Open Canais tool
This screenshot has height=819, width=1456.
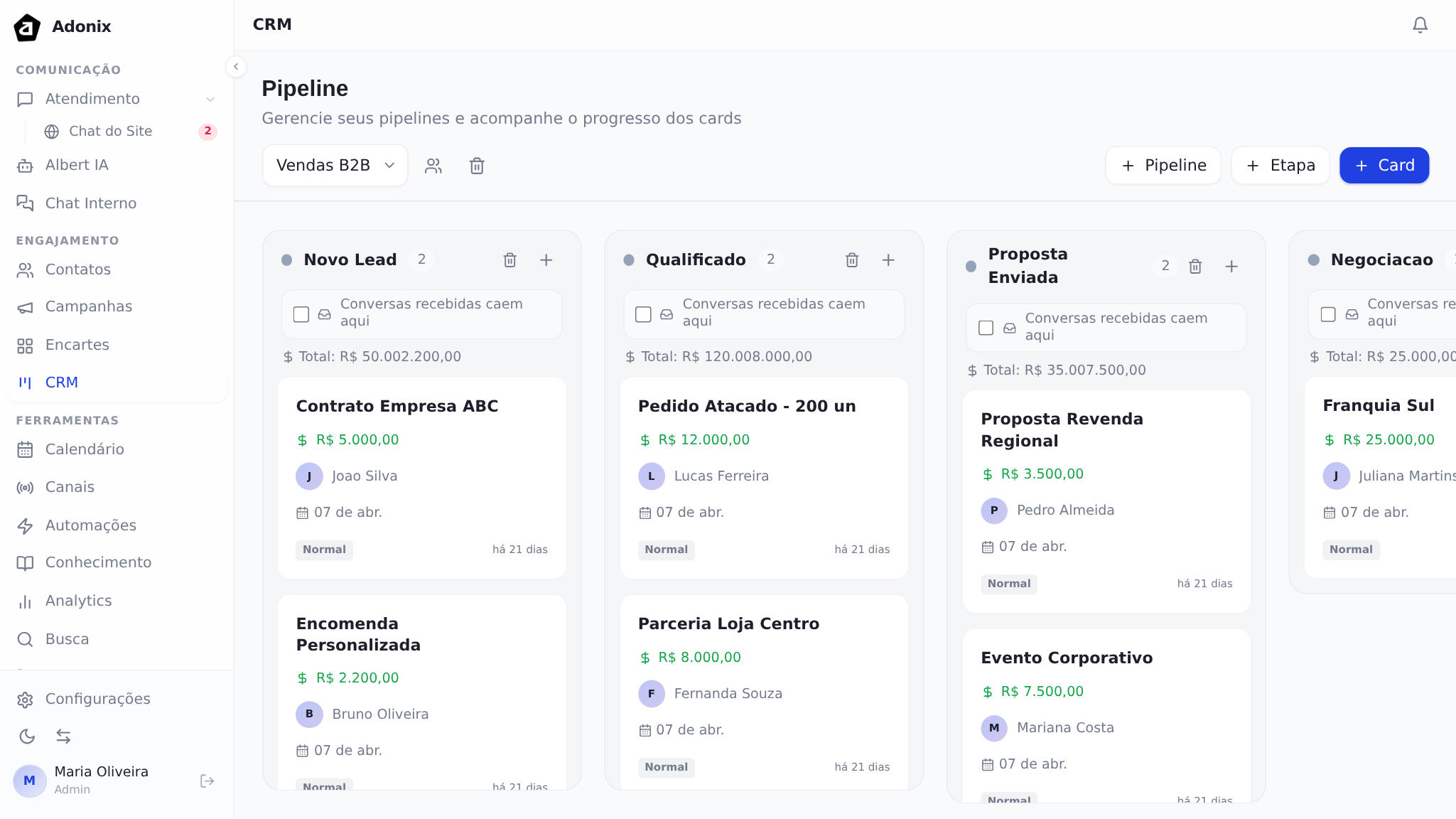pyautogui.click(x=117, y=488)
